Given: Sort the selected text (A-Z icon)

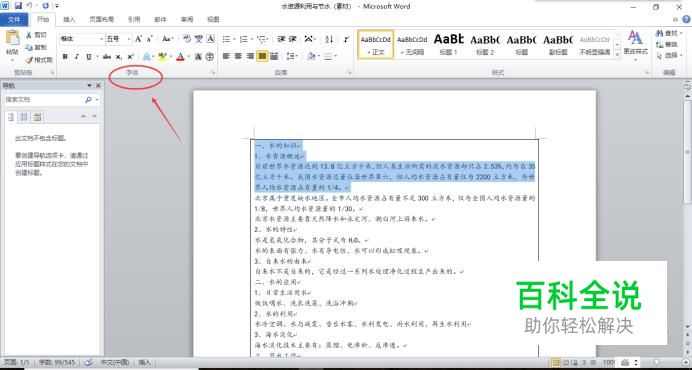Looking at the screenshot, I should click(329, 39).
